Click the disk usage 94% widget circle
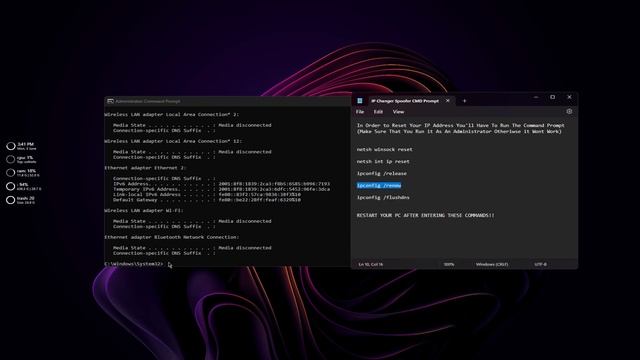Screen dimensions: 640x360 [x=11, y=186]
